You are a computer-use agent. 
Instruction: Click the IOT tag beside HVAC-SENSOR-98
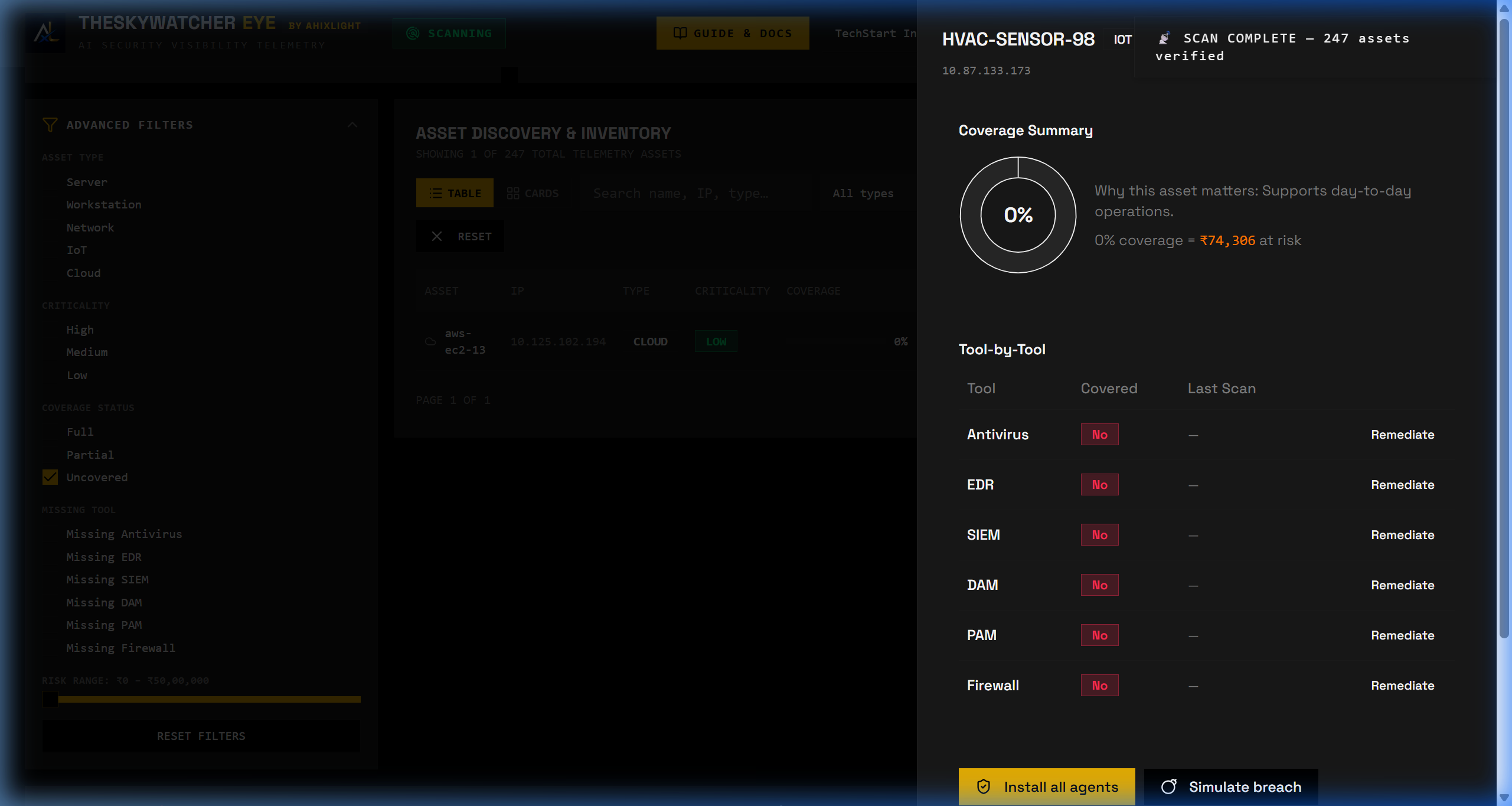[1122, 39]
